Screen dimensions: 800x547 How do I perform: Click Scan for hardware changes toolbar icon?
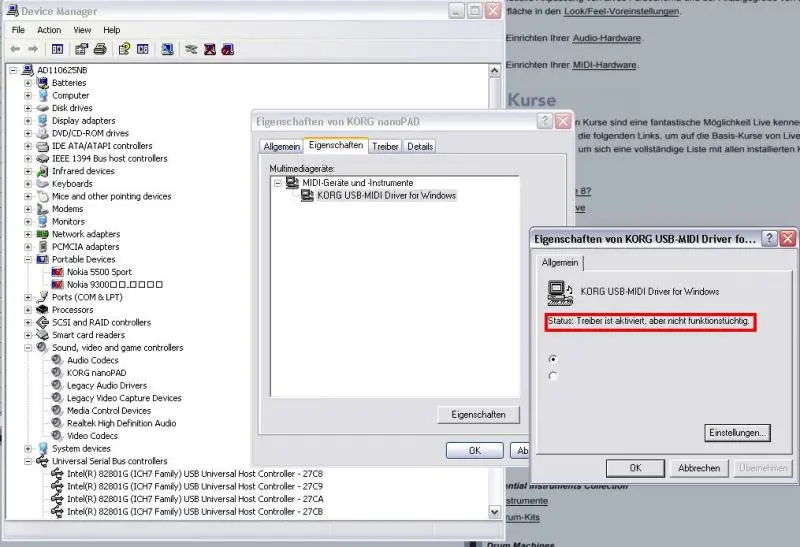(x=165, y=48)
